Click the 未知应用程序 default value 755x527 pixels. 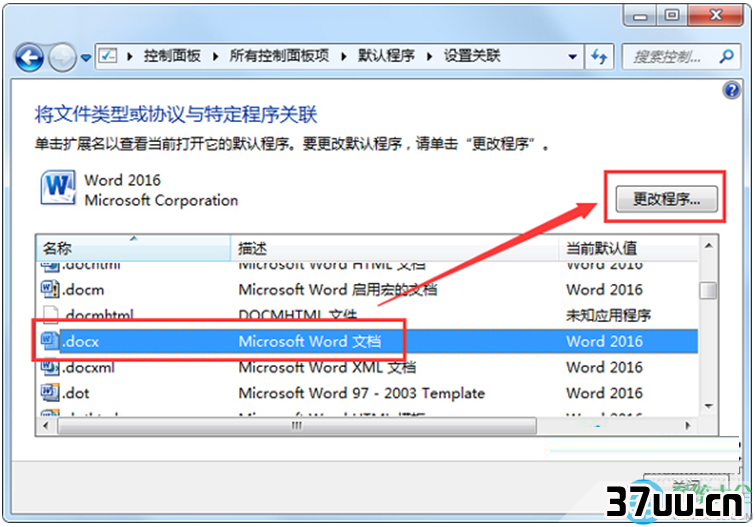608,315
